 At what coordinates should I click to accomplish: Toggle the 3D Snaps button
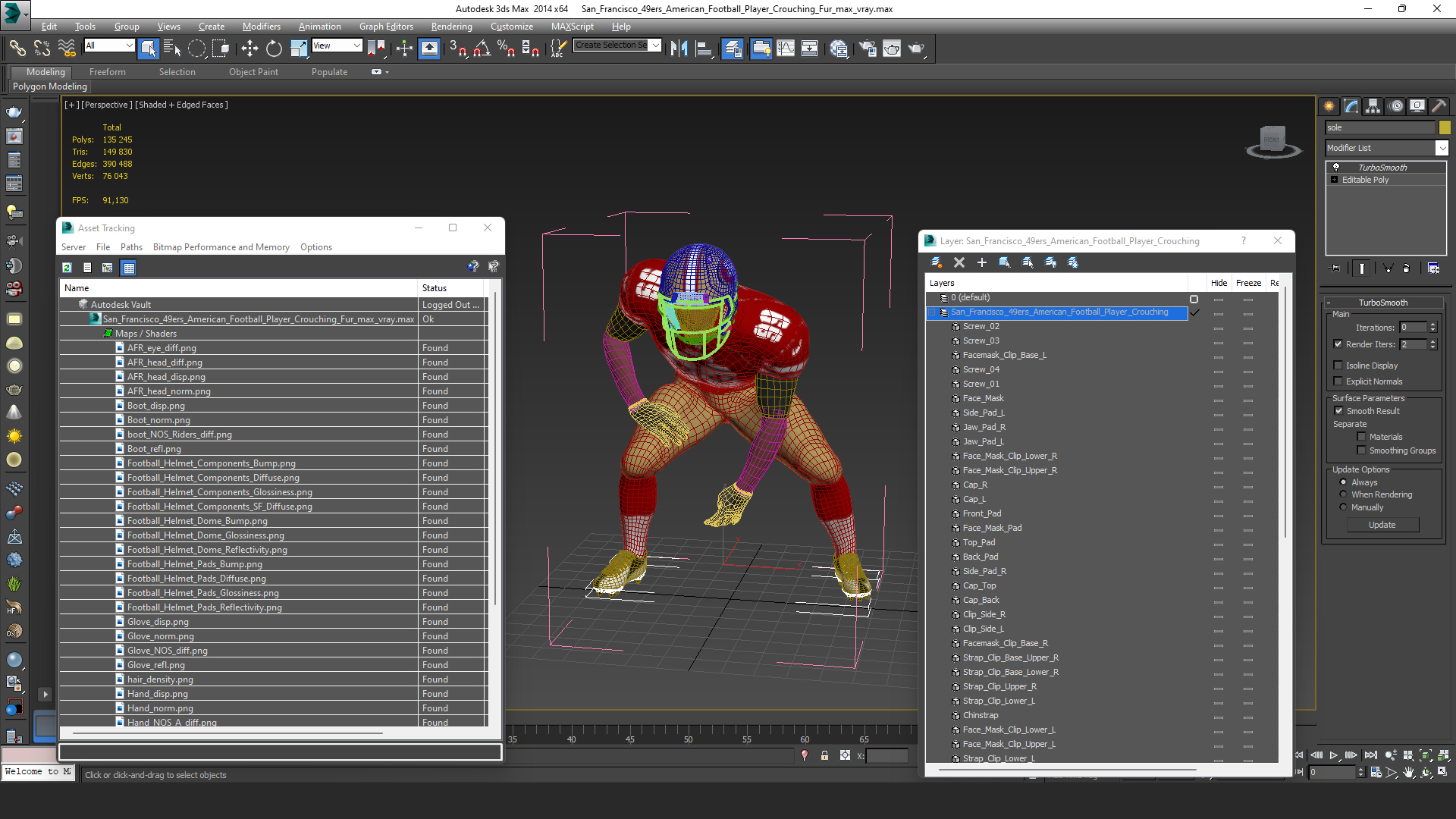coord(457,49)
